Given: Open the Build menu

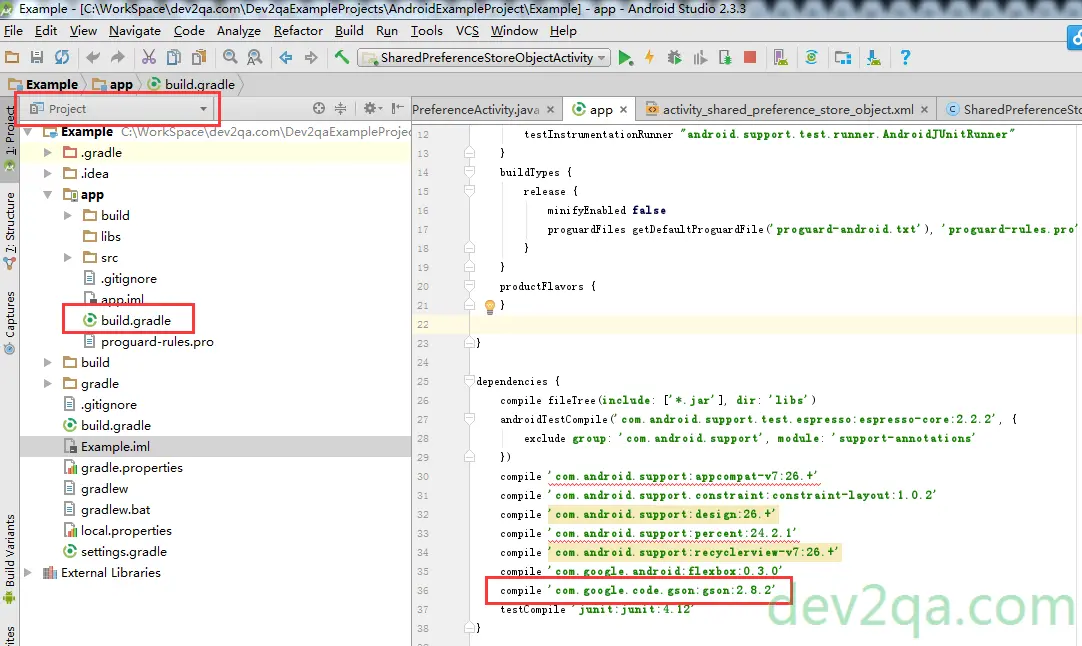Looking at the screenshot, I should point(349,30).
